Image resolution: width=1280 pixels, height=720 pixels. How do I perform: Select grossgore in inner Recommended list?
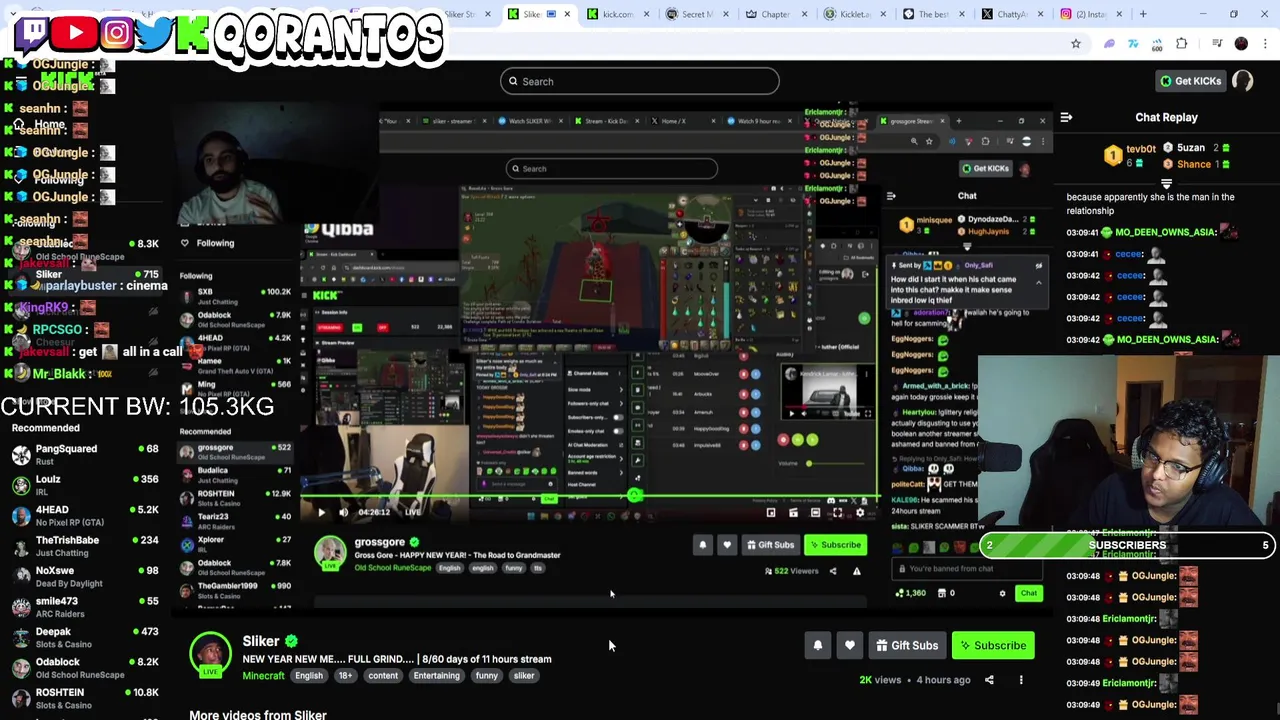235,452
